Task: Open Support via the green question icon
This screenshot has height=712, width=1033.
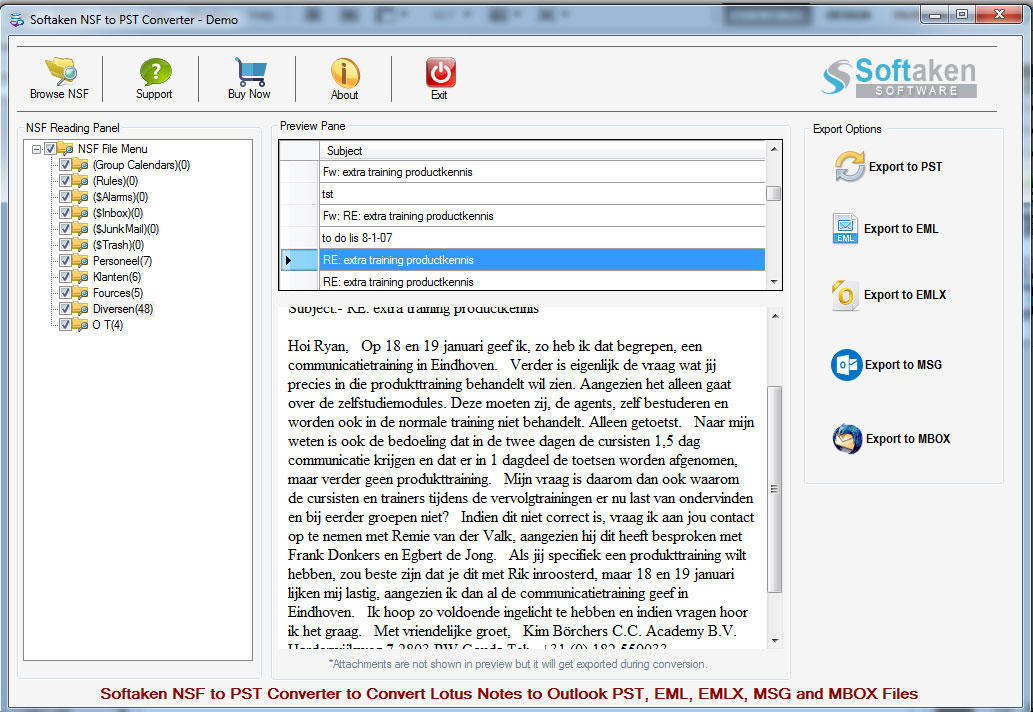Action: click(155, 71)
